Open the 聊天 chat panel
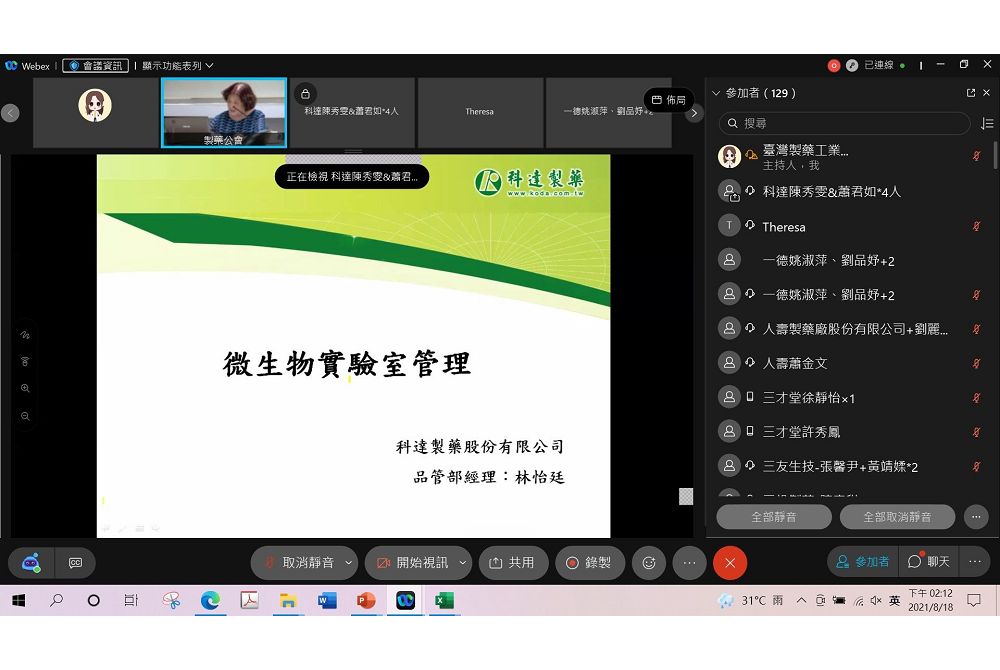Screen dimensions: 1000x670 tap(929, 562)
